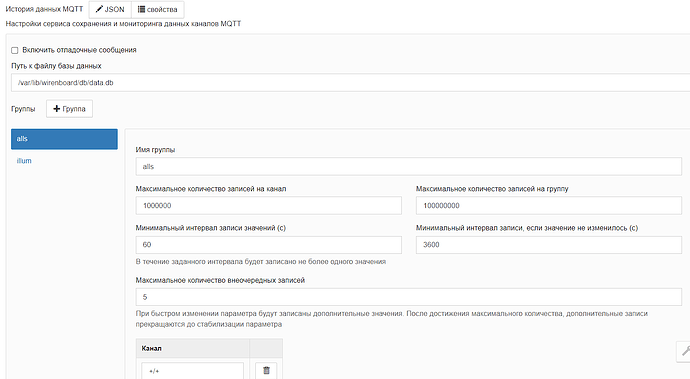
Task: Click the database file path field
Action: point(350,83)
